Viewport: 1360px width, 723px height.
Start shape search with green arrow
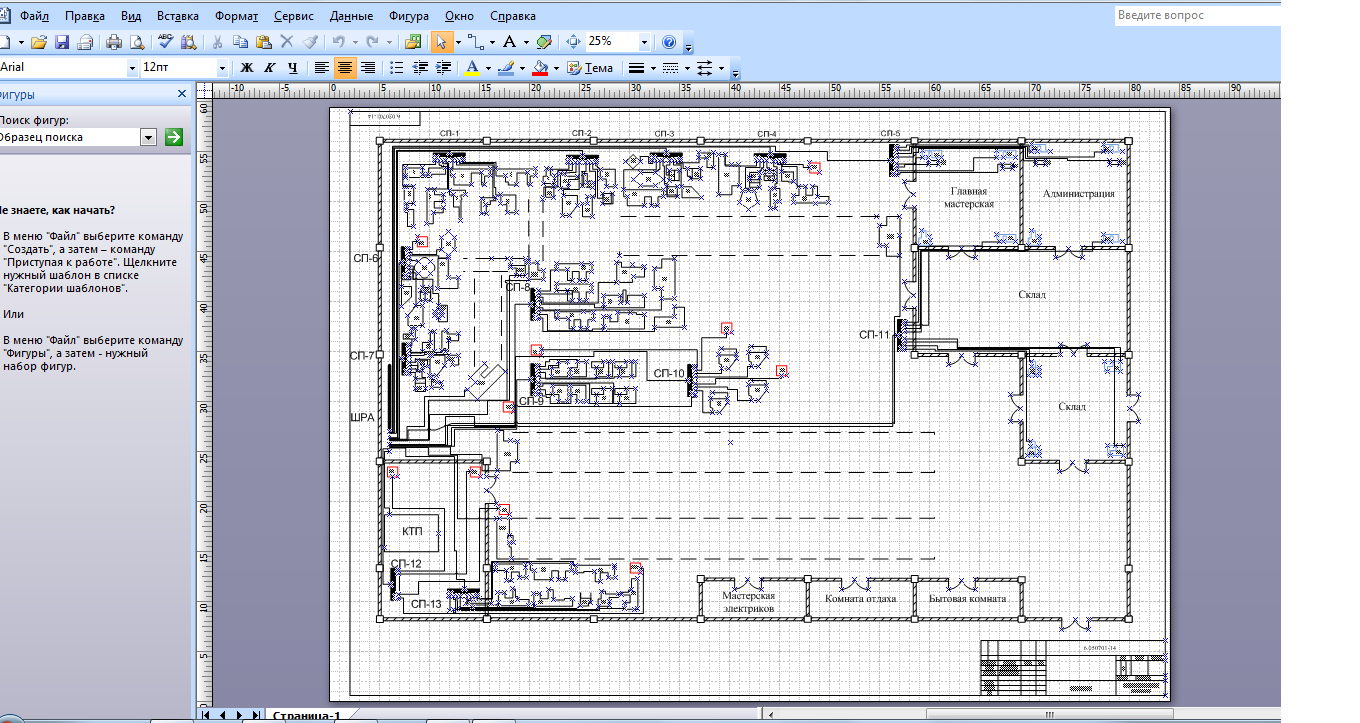[174, 137]
